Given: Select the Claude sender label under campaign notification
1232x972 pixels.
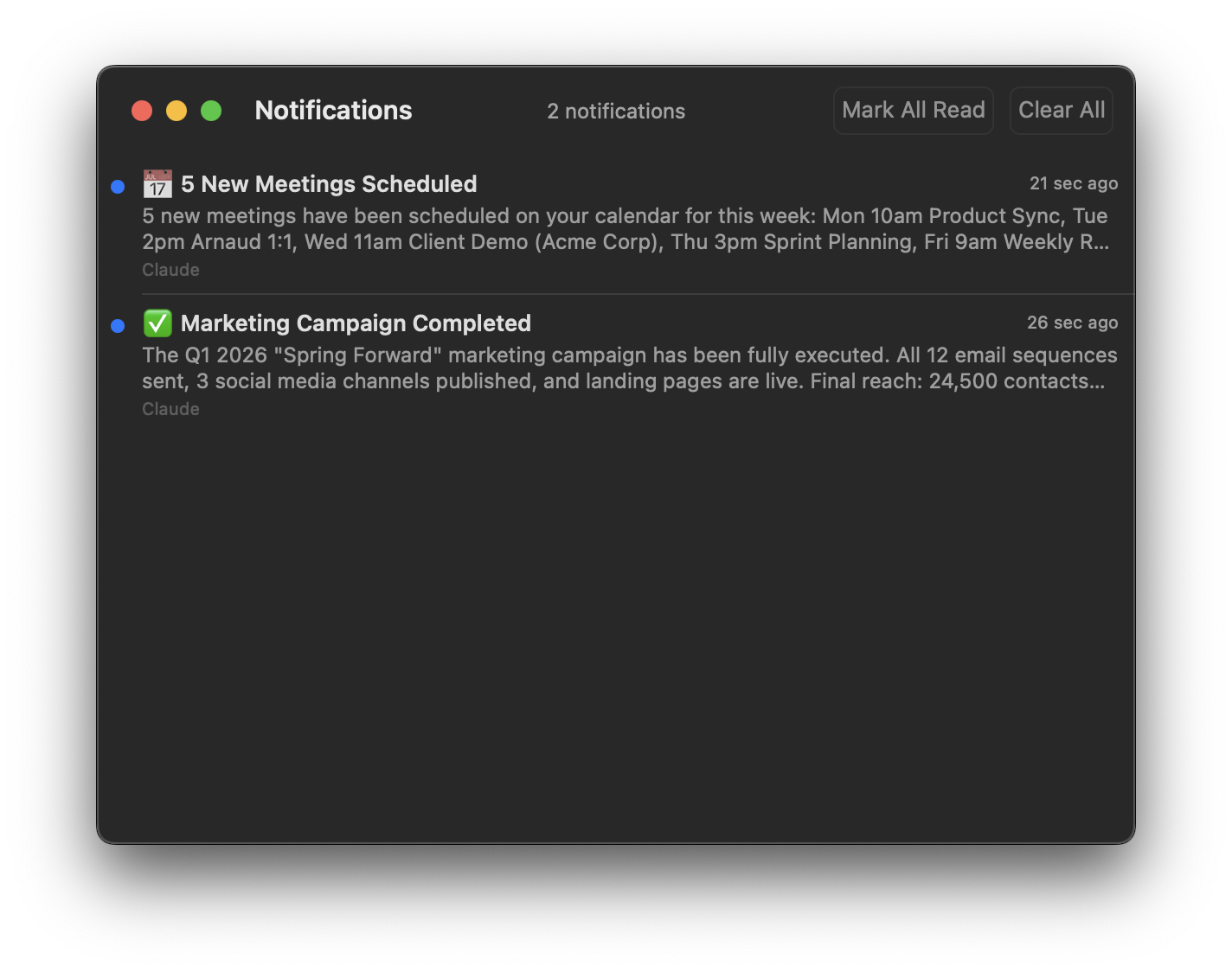Looking at the screenshot, I should click(x=170, y=408).
